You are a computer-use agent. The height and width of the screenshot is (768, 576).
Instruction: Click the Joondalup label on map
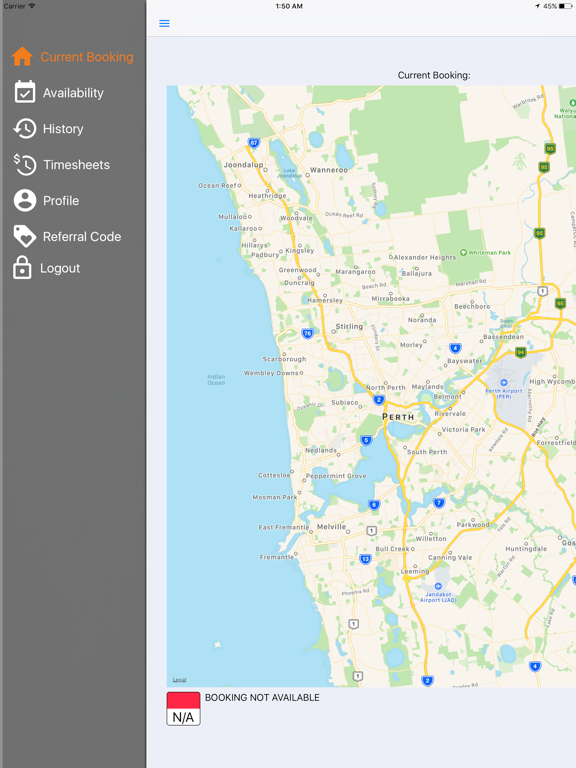[x=243, y=165]
